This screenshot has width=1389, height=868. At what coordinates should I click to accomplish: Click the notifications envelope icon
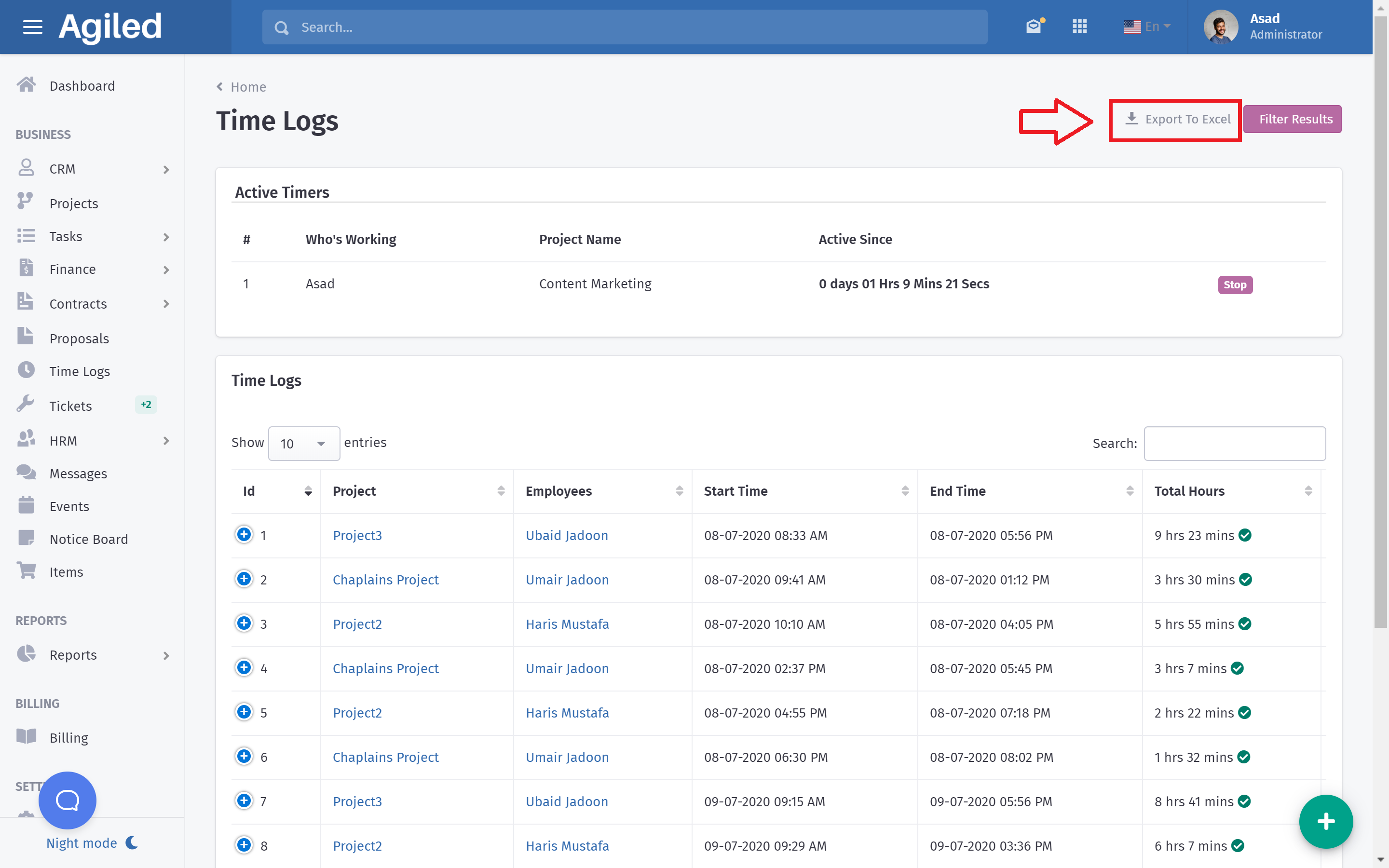point(1033,27)
